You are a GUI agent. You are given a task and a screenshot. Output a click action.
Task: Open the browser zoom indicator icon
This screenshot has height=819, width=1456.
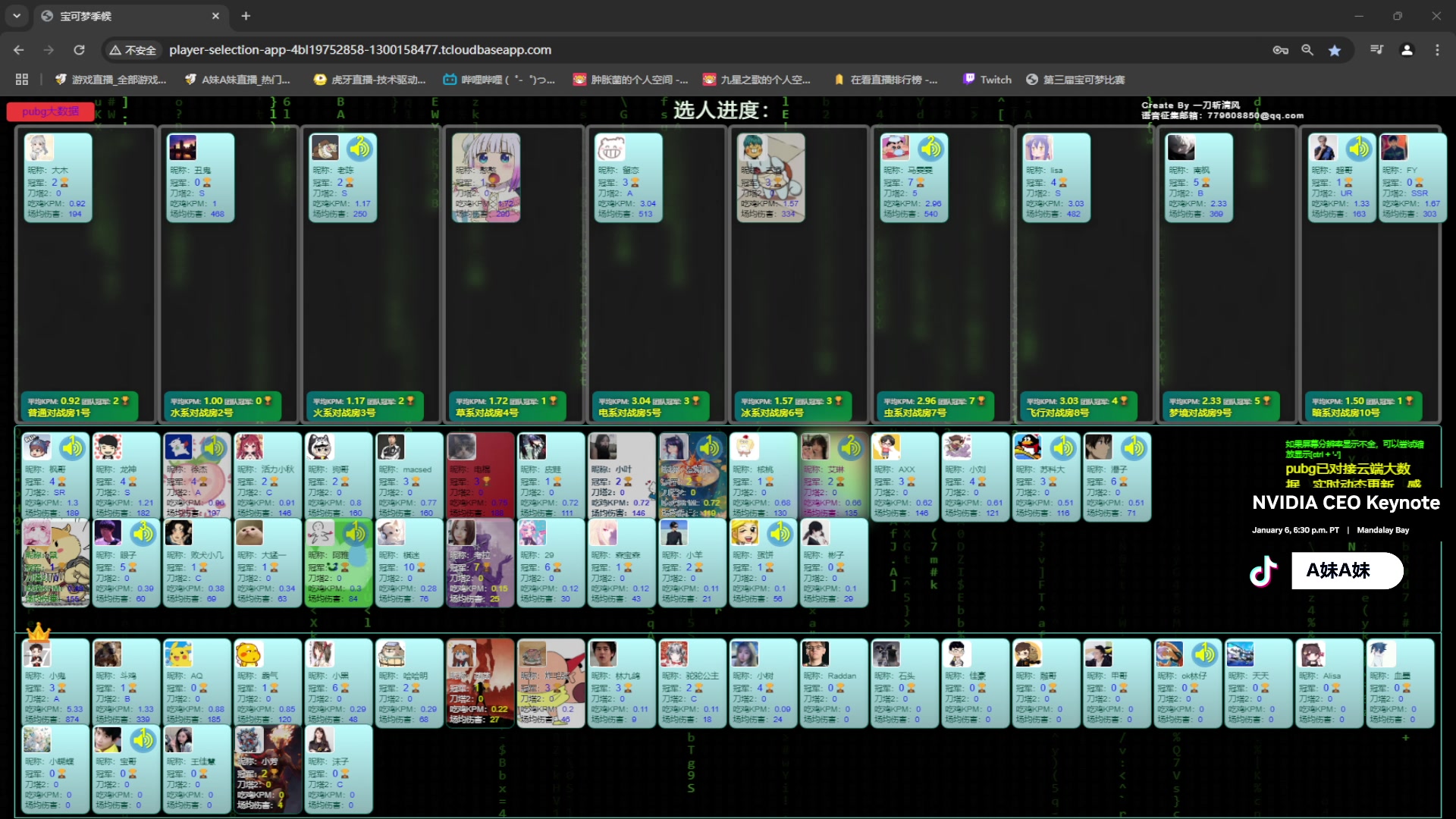1307,50
